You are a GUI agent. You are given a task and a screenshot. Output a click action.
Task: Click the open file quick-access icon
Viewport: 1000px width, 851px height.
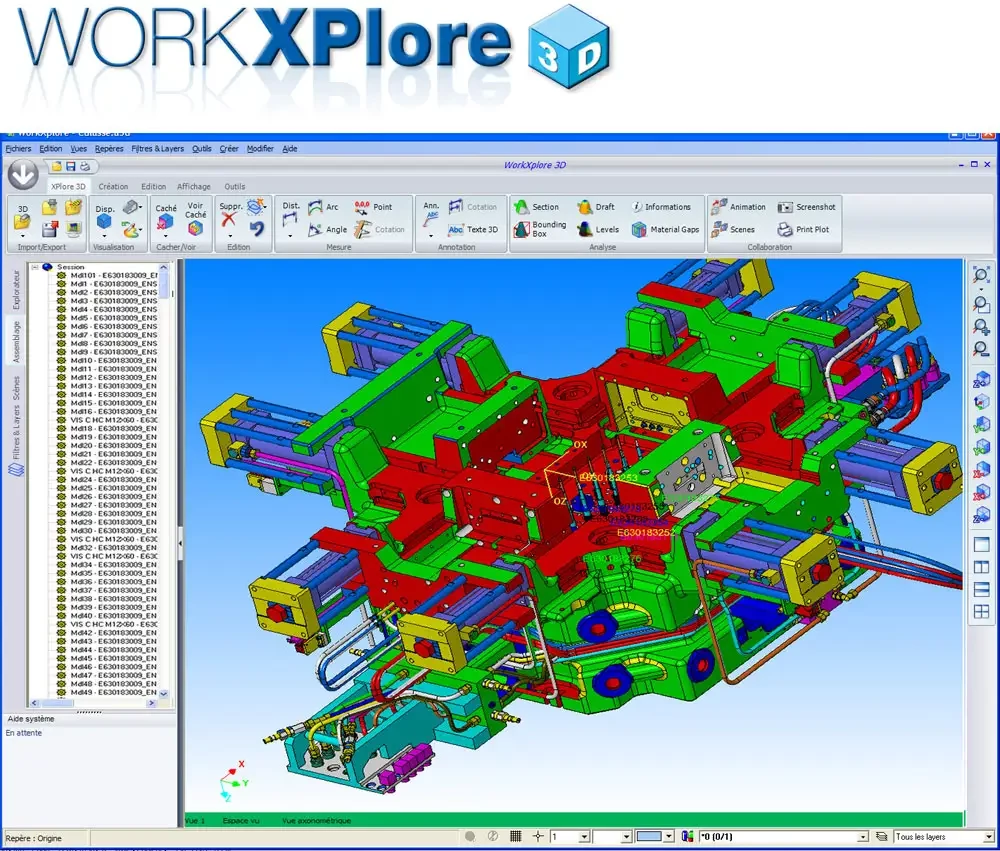point(57,166)
